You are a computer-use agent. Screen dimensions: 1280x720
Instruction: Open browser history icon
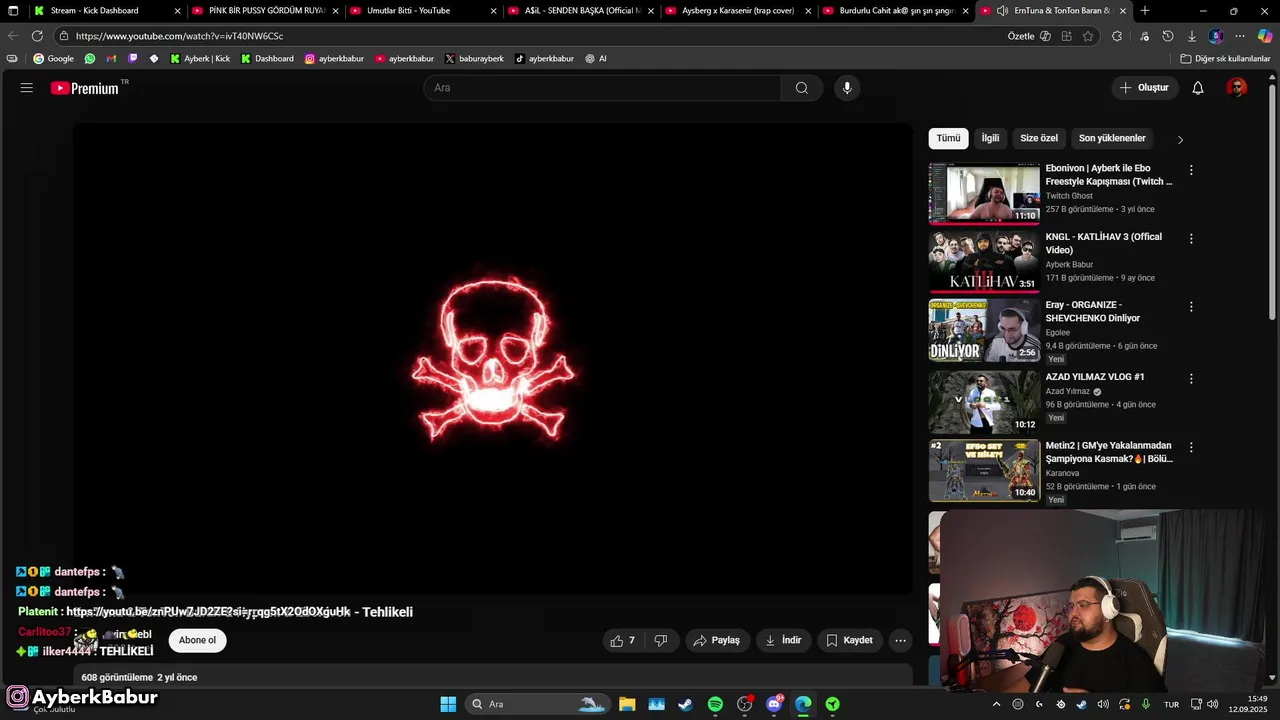point(1168,36)
